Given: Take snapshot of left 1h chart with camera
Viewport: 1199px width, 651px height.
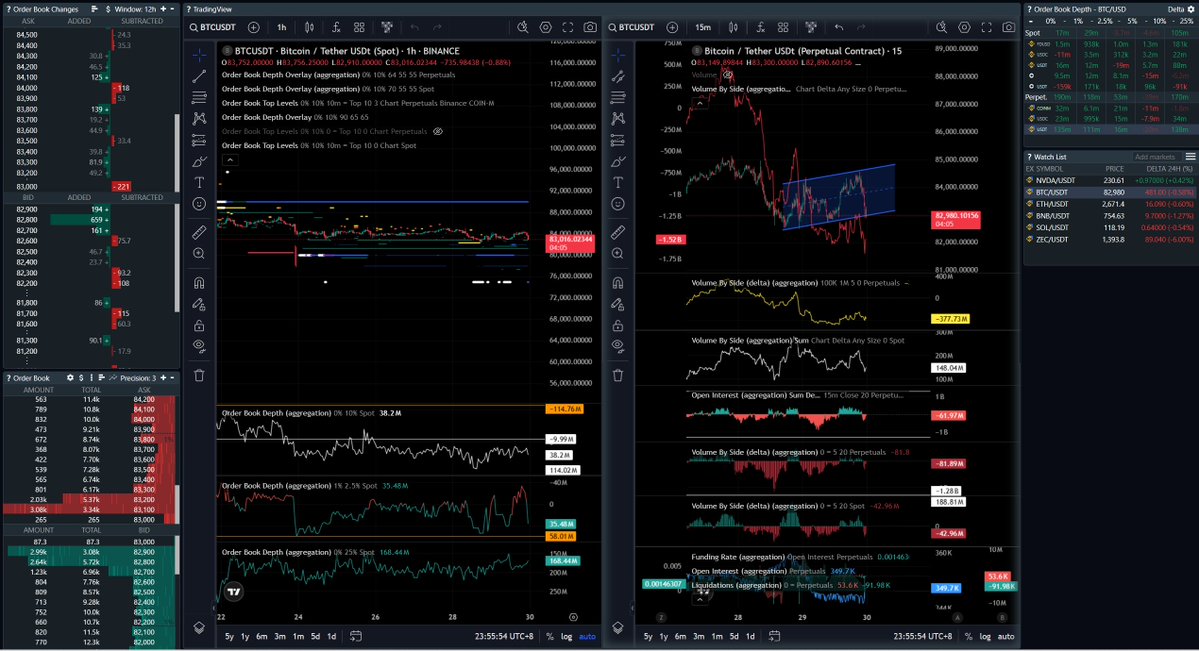Looking at the screenshot, I should (x=590, y=28).
